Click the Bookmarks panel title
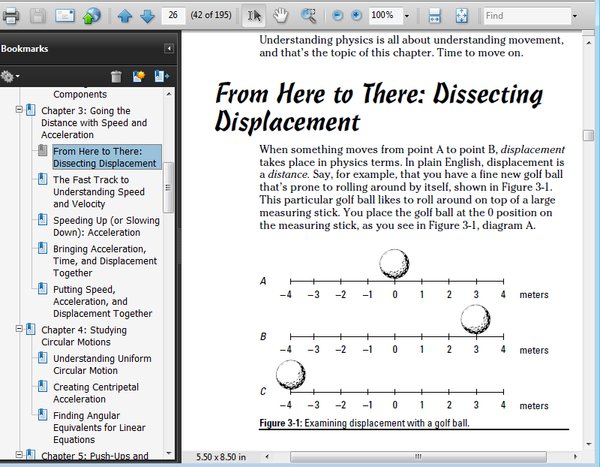 pos(24,49)
